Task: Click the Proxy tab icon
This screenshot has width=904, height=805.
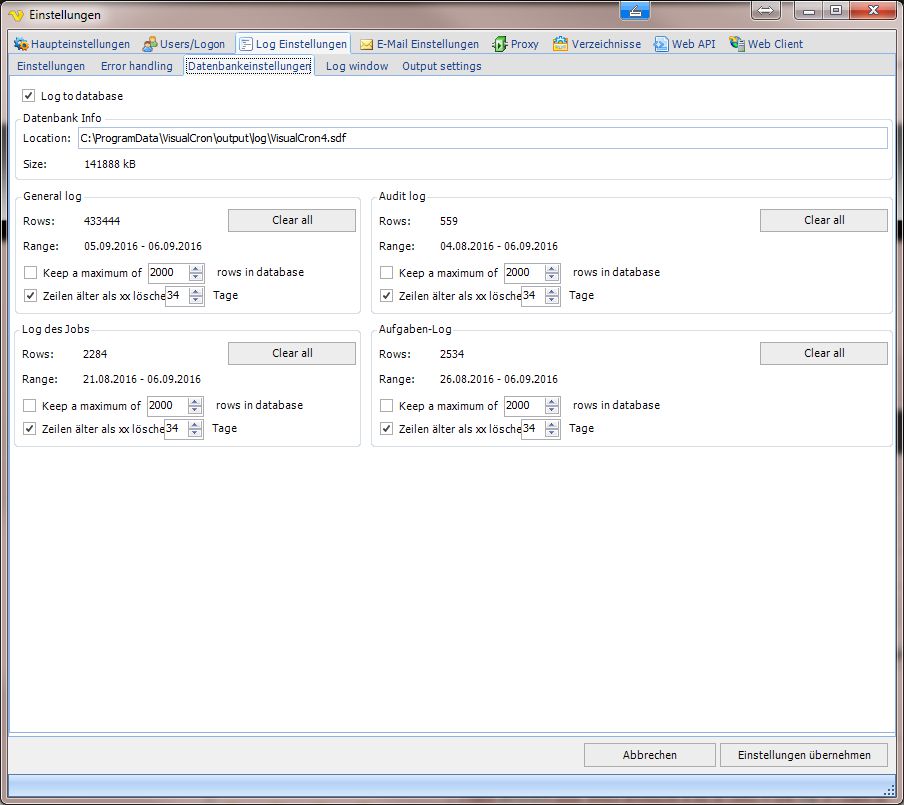Action: (500, 44)
